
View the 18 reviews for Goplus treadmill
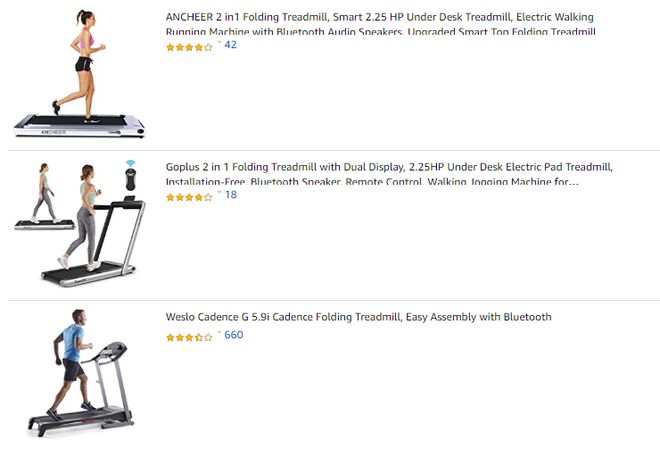231,194
